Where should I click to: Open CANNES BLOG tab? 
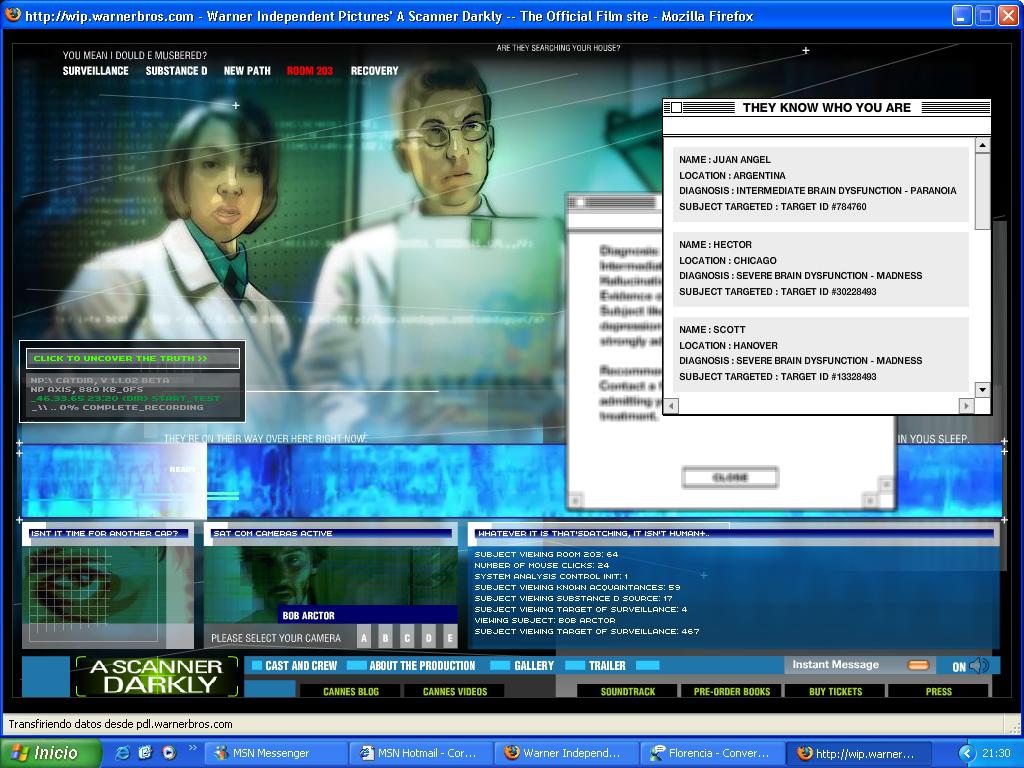tap(351, 691)
